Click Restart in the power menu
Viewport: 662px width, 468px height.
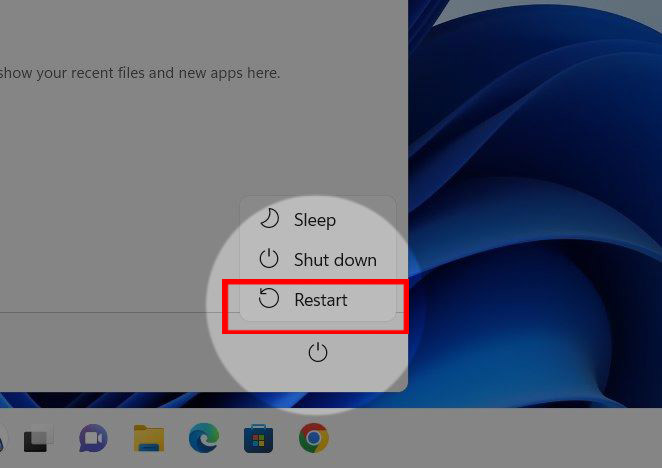(x=318, y=300)
